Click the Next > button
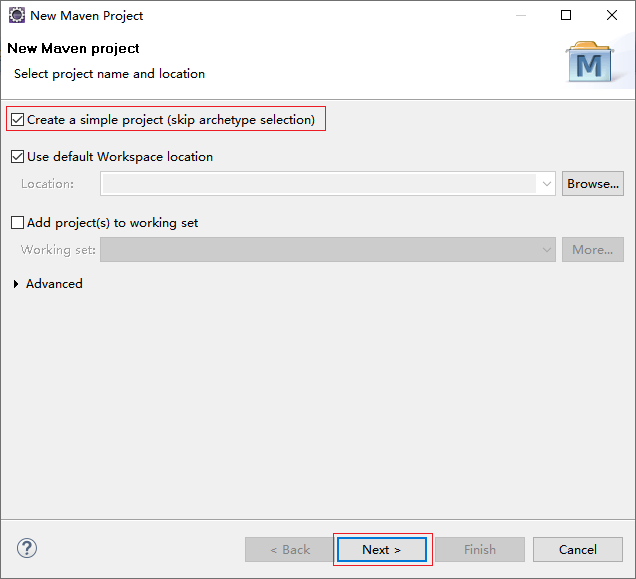The height and width of the screenshot is (579, 636). click(x=382, y=550)
